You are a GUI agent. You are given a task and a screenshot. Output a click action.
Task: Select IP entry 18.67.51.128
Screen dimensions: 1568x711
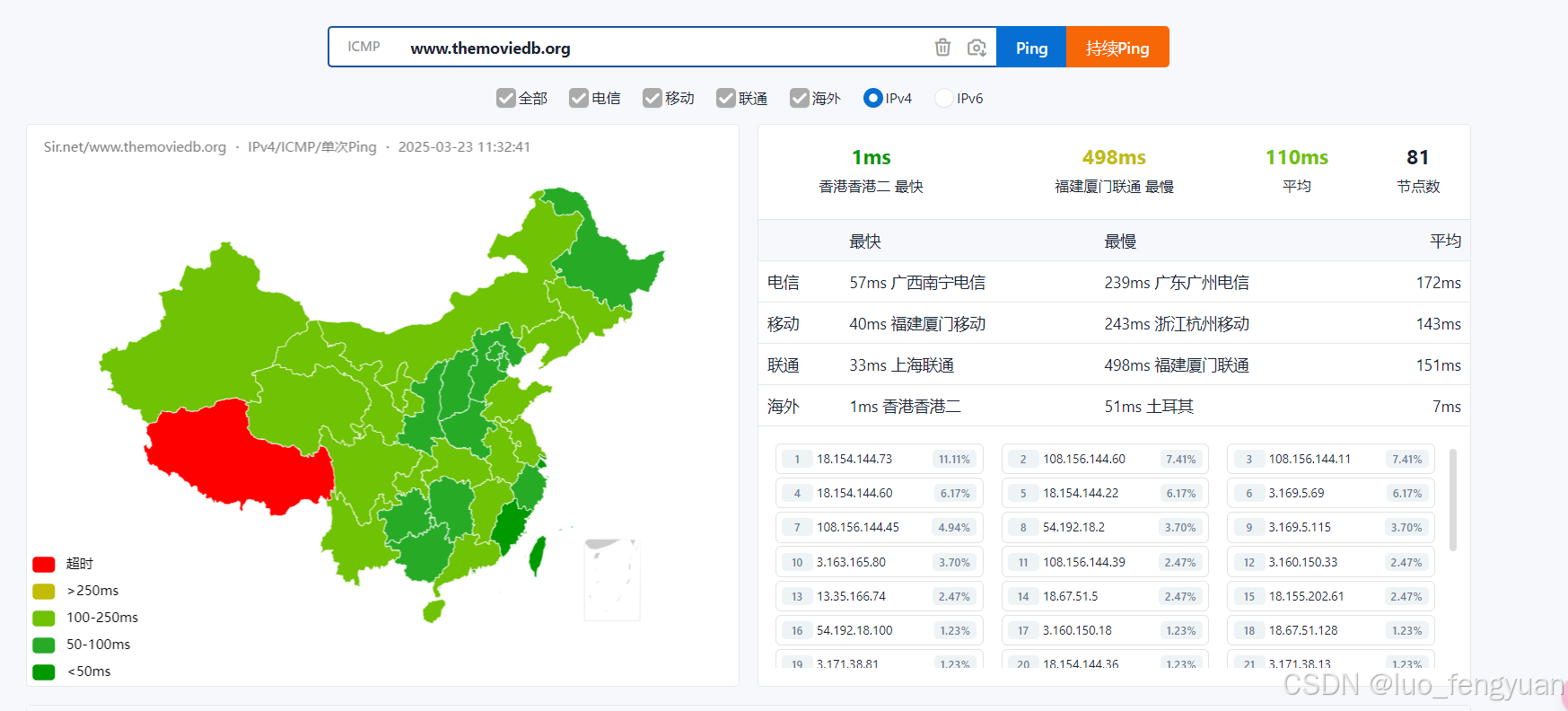click(x=1331, y=630)
